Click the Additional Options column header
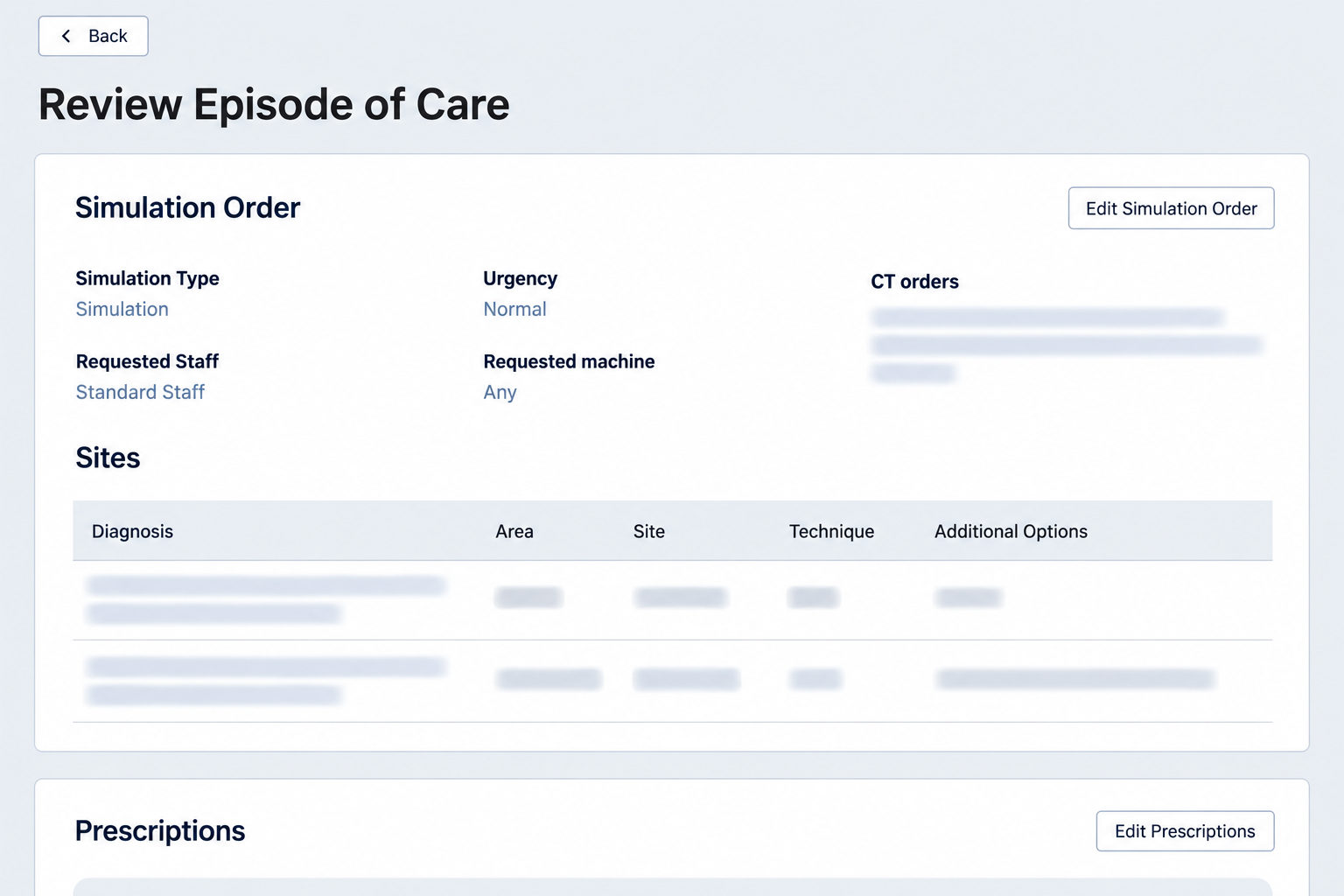This screenshot has height=896, width=1344. (1011, 531)
